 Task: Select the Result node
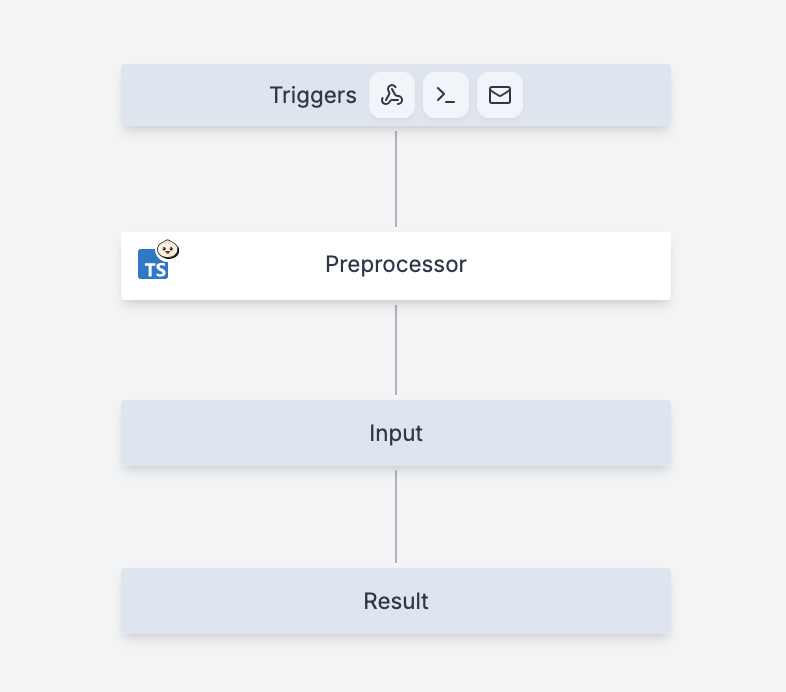396,601
